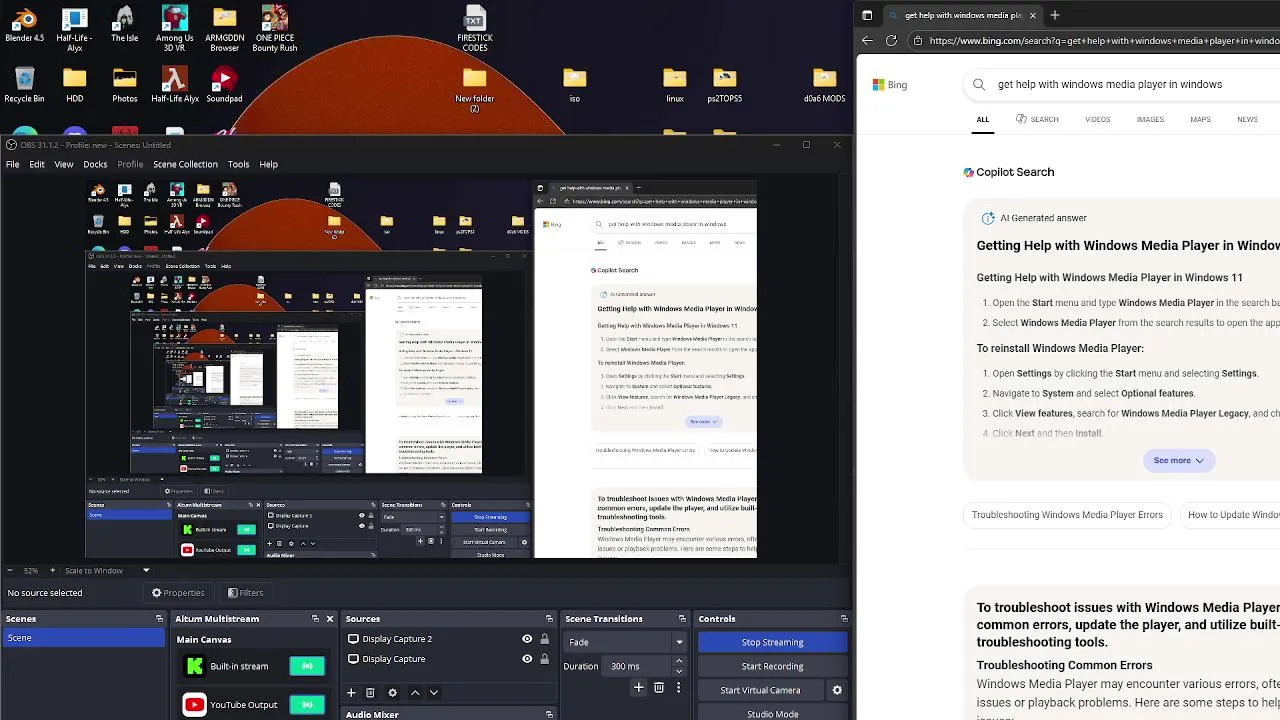This screenshot has width=1280, height=720.
Task: Open the Half-Life - Alyx desktop shortcut
Action: (74, 30)
